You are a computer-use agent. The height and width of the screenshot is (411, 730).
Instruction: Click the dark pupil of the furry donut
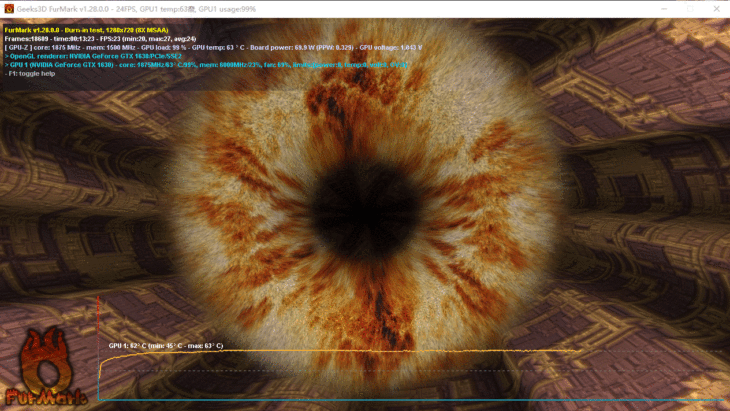pyautogui.click(x=365, y=210)
